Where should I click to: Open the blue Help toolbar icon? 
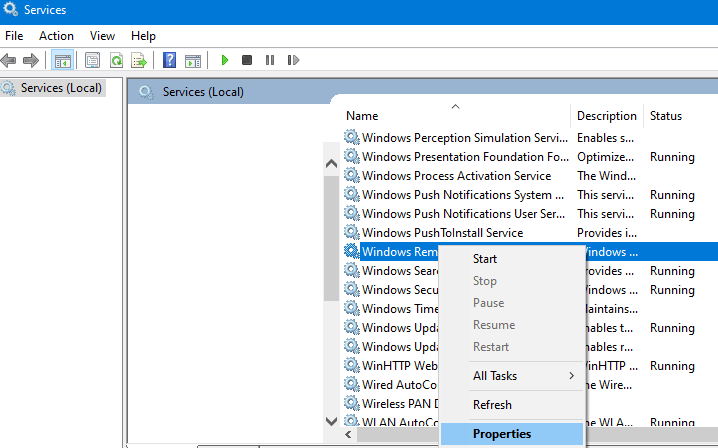coord(169,60)
